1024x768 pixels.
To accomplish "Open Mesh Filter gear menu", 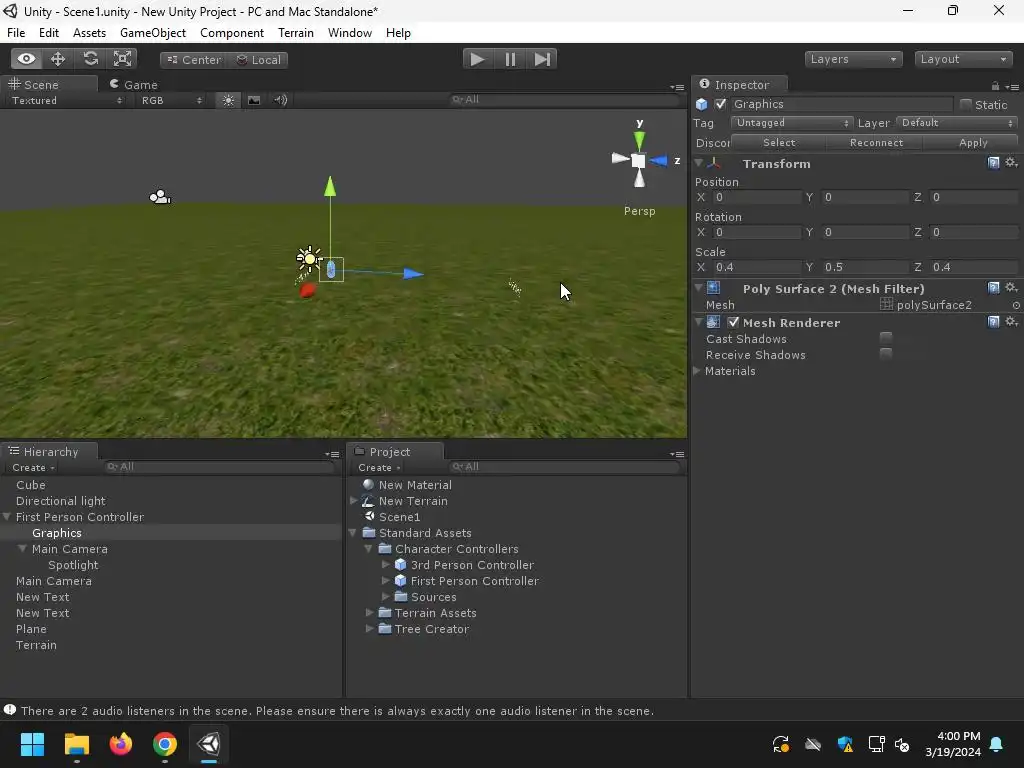I will point(1011,287).
